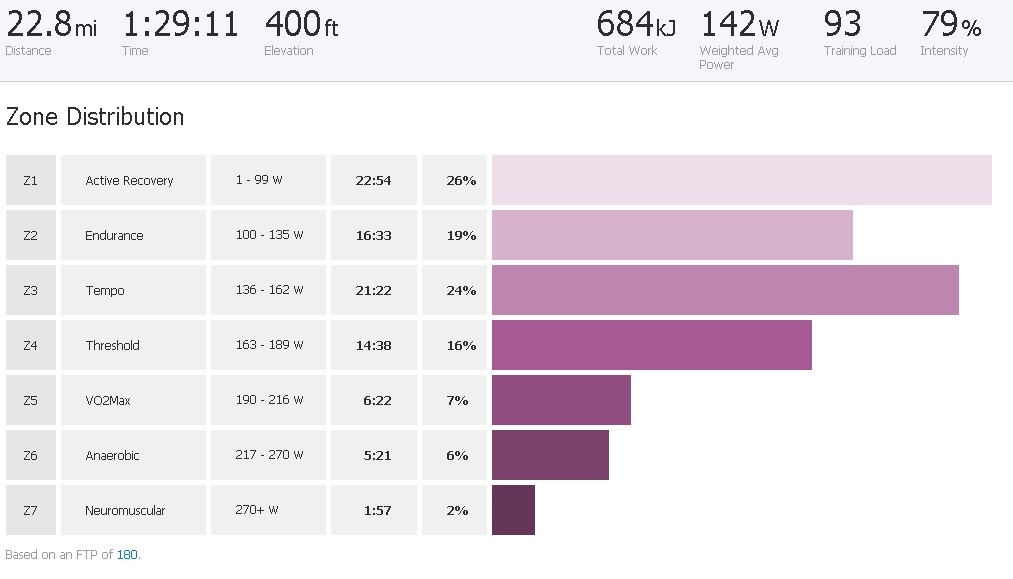Click the Tempo zone name cell
This screenshot has width=1013, height=579.
(x=105, y=291)
